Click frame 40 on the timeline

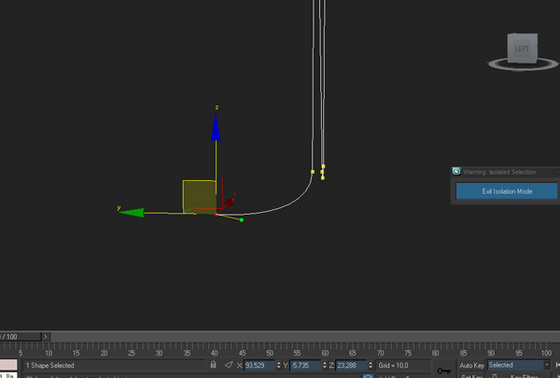coord(214,353)
